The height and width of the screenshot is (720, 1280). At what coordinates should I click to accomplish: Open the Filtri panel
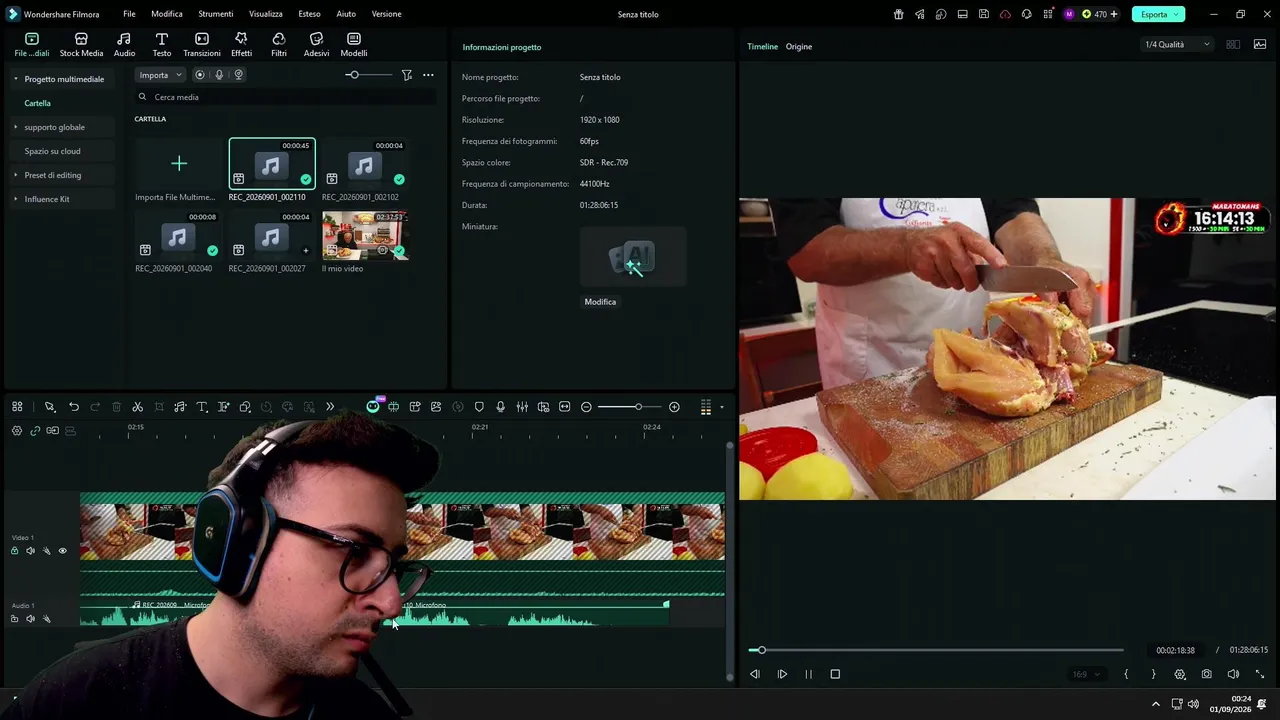pyautogui.click(x=279, y=44)
